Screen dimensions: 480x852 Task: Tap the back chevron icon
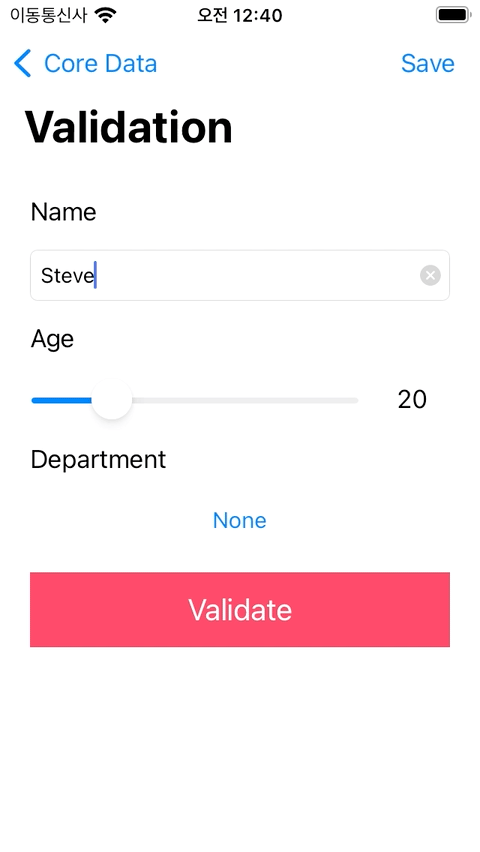coord(22,64)
